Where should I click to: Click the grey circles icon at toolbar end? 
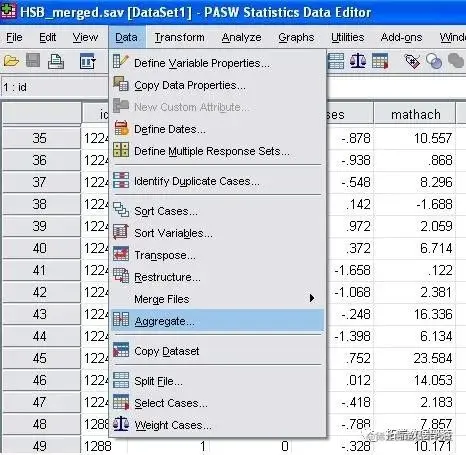click(456, 61)
